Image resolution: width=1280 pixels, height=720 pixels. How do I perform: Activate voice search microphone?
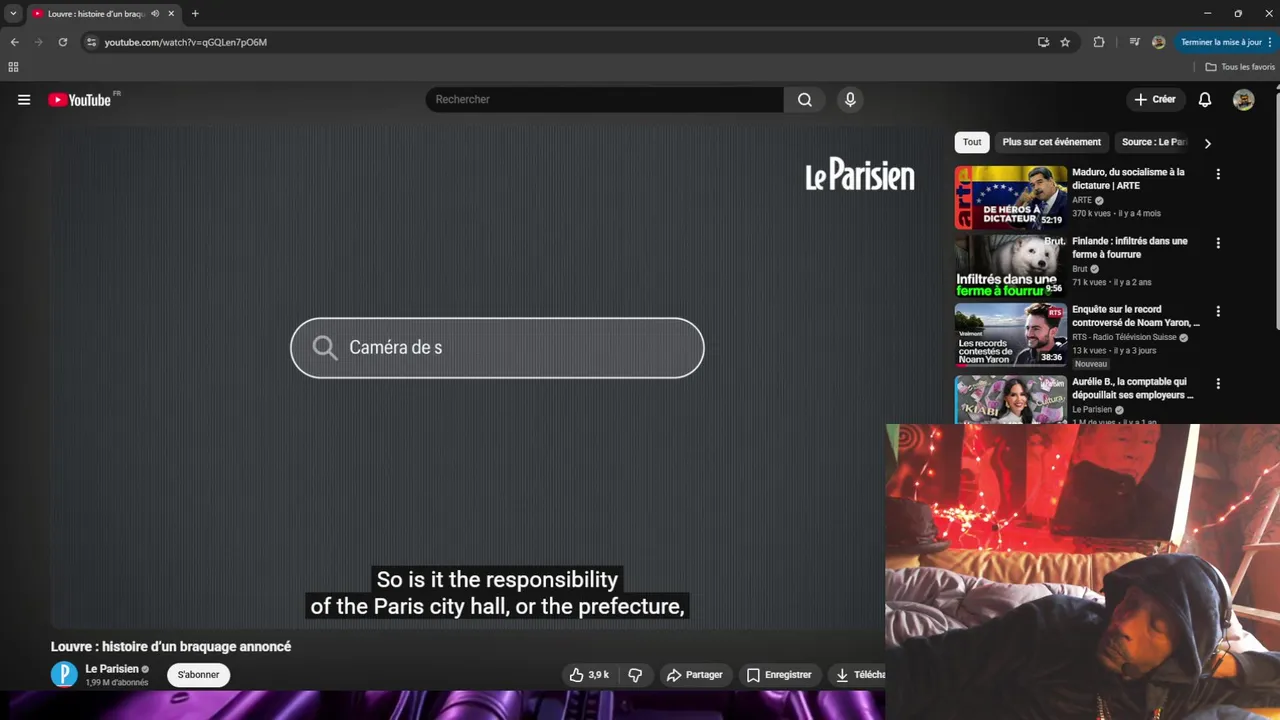tap(850, 99)
